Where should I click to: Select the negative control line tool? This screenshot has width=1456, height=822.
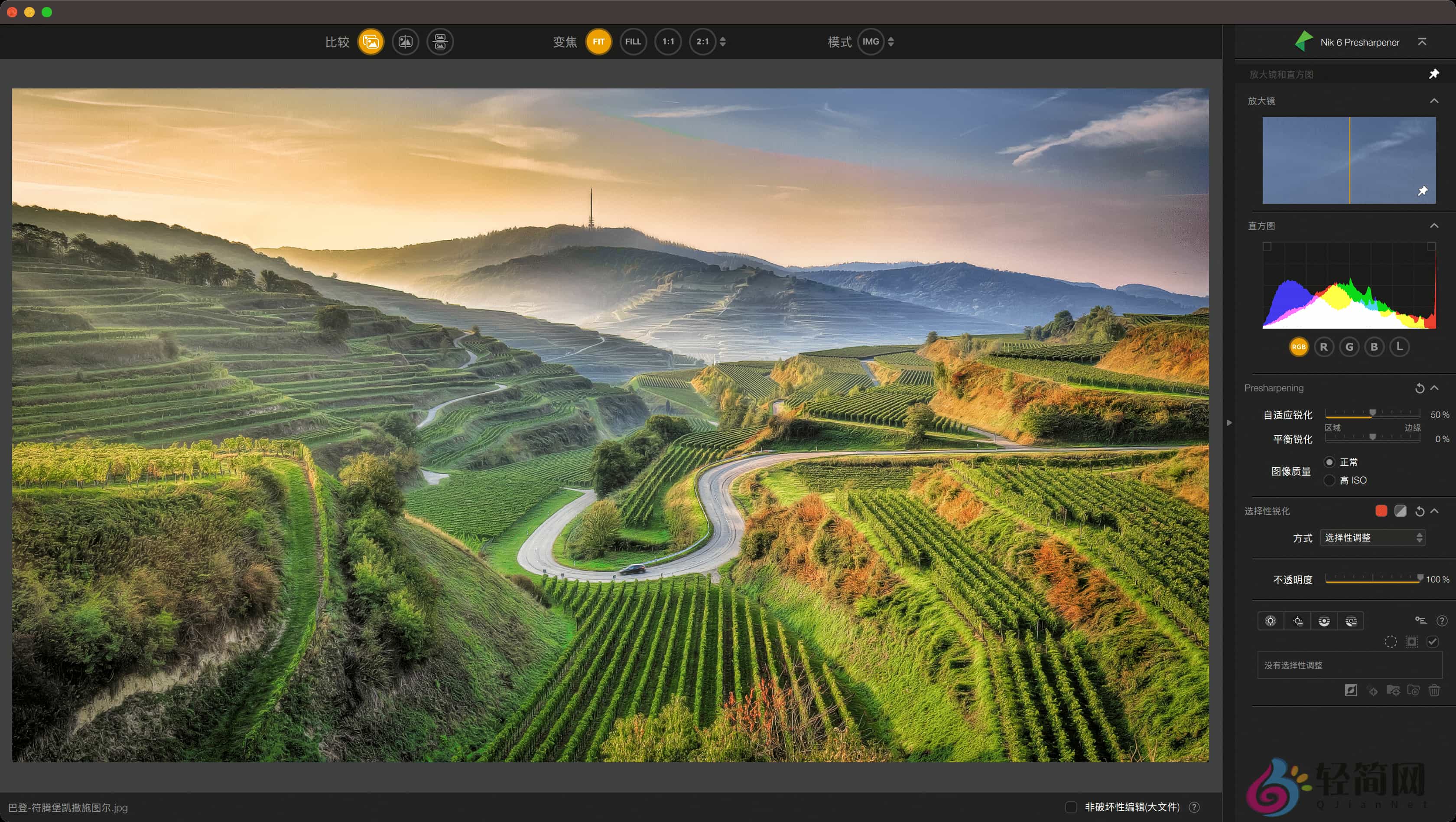(1352, 621)
